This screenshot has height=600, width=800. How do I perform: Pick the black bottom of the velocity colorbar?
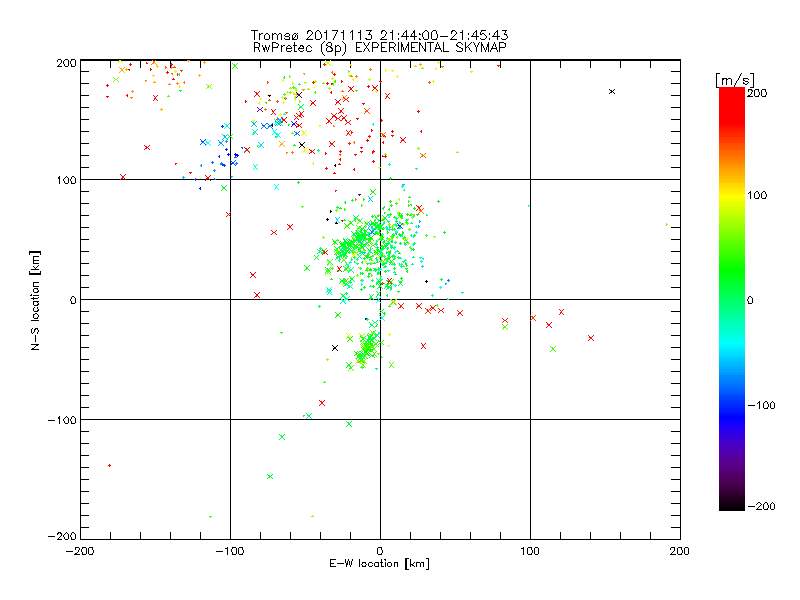pos(732,505)
